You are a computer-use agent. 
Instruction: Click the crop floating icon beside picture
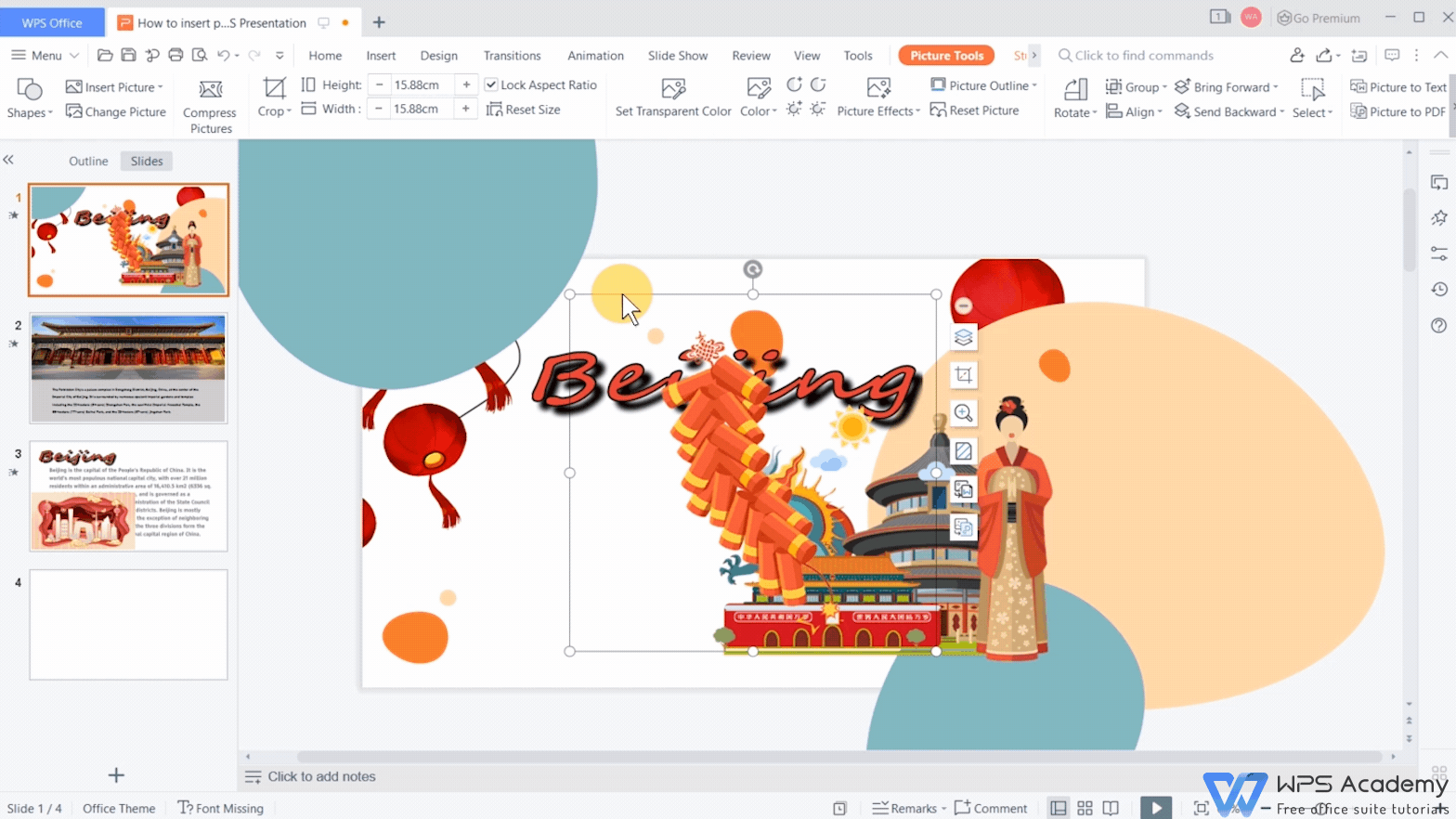963,375
